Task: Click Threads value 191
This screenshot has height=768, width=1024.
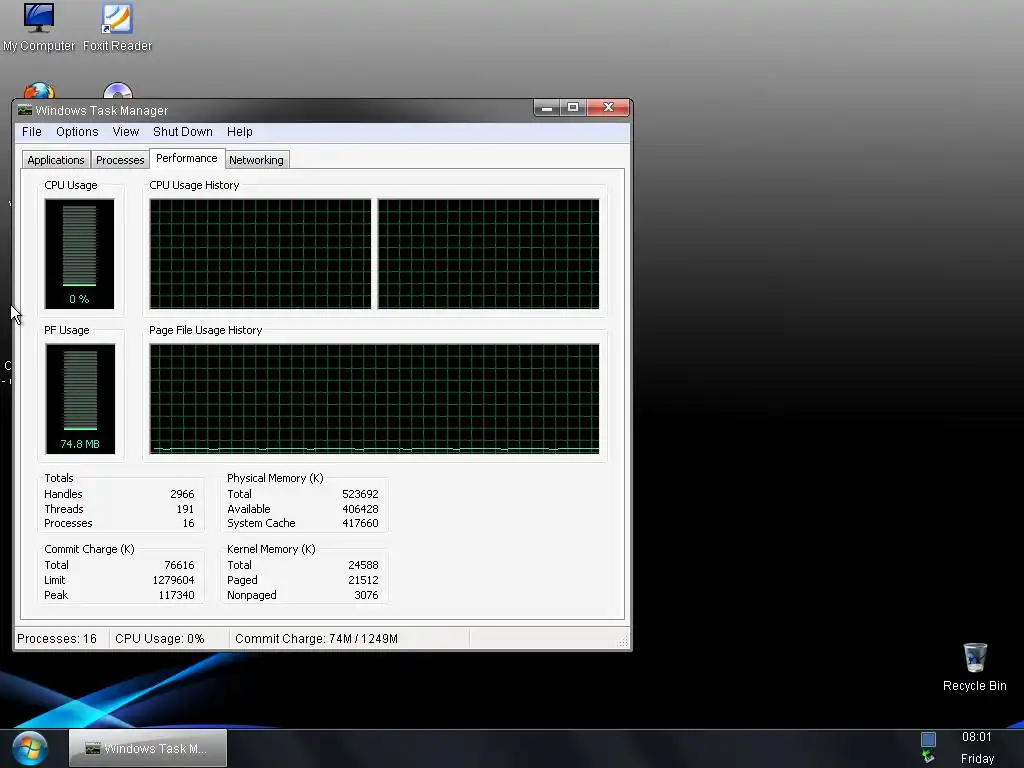Action: coord(185,509)
